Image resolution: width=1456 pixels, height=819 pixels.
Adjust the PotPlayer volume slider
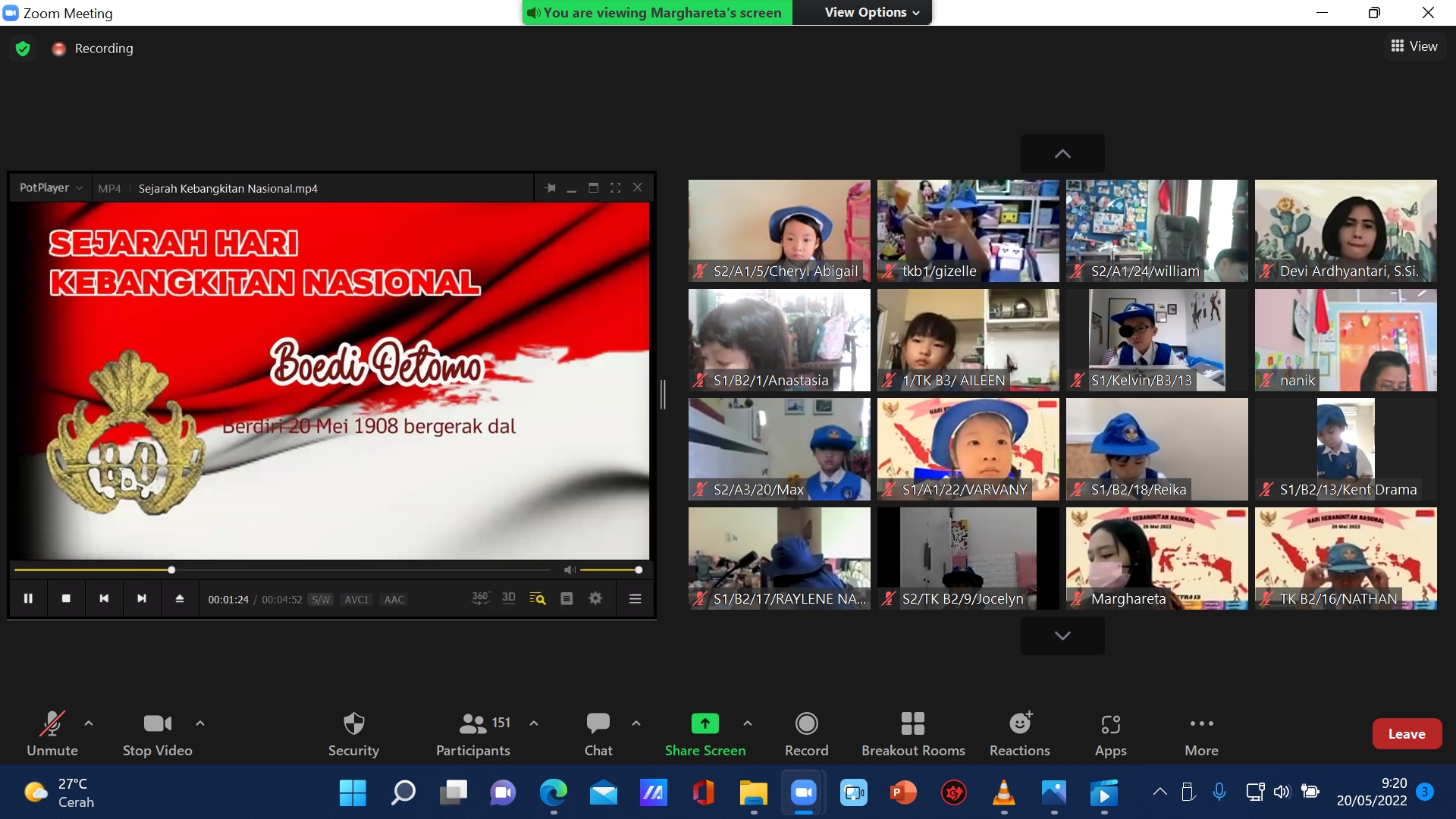tap(610, 570)
